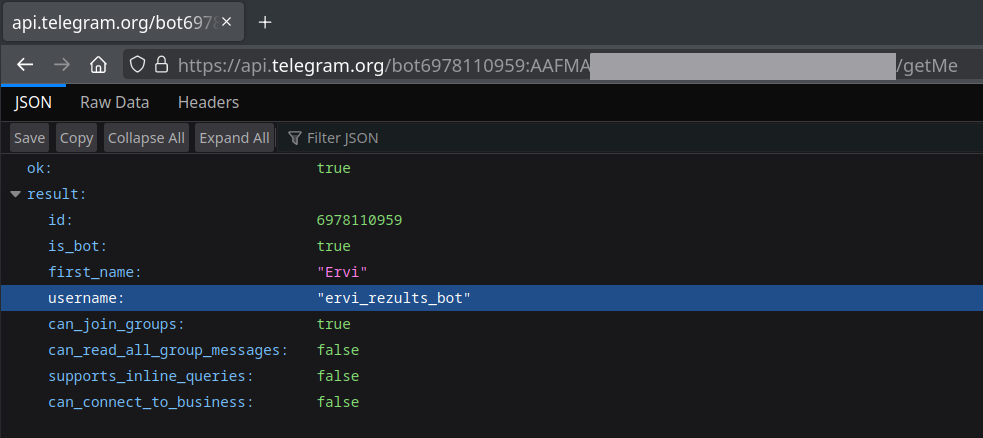Select the supports_inline_queries row
The width and height of the screenshot is (983, 438).
pyautogui.click(x=492, y=376)
